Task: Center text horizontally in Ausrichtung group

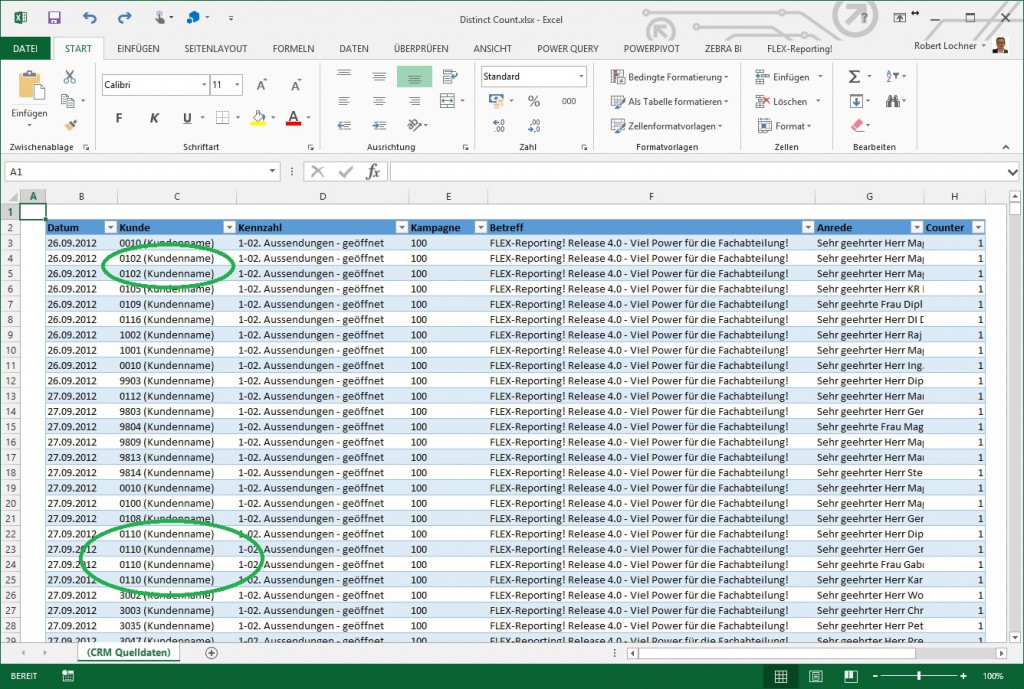Action: (x=379, y=101)
